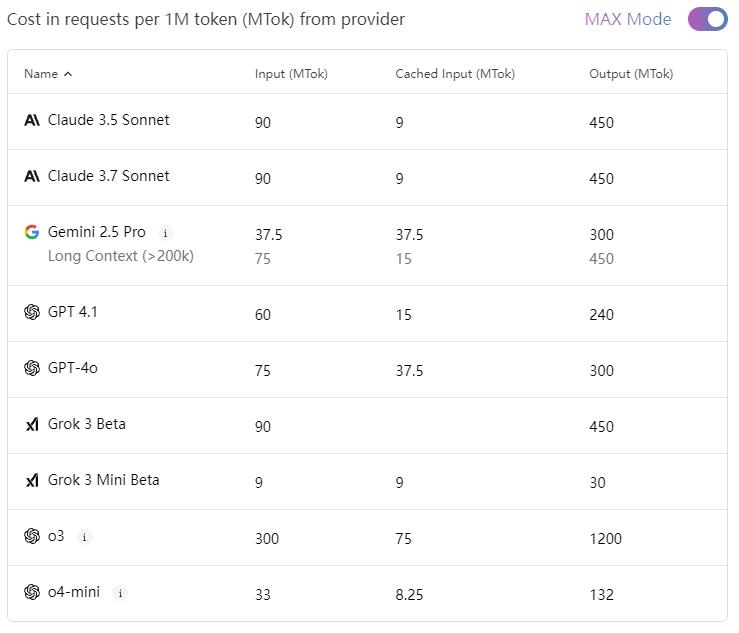Select the Claude 3.7 Sonnet model name
Image resolution: width=739 pixels, height=633 pixels.
[108, 176]
